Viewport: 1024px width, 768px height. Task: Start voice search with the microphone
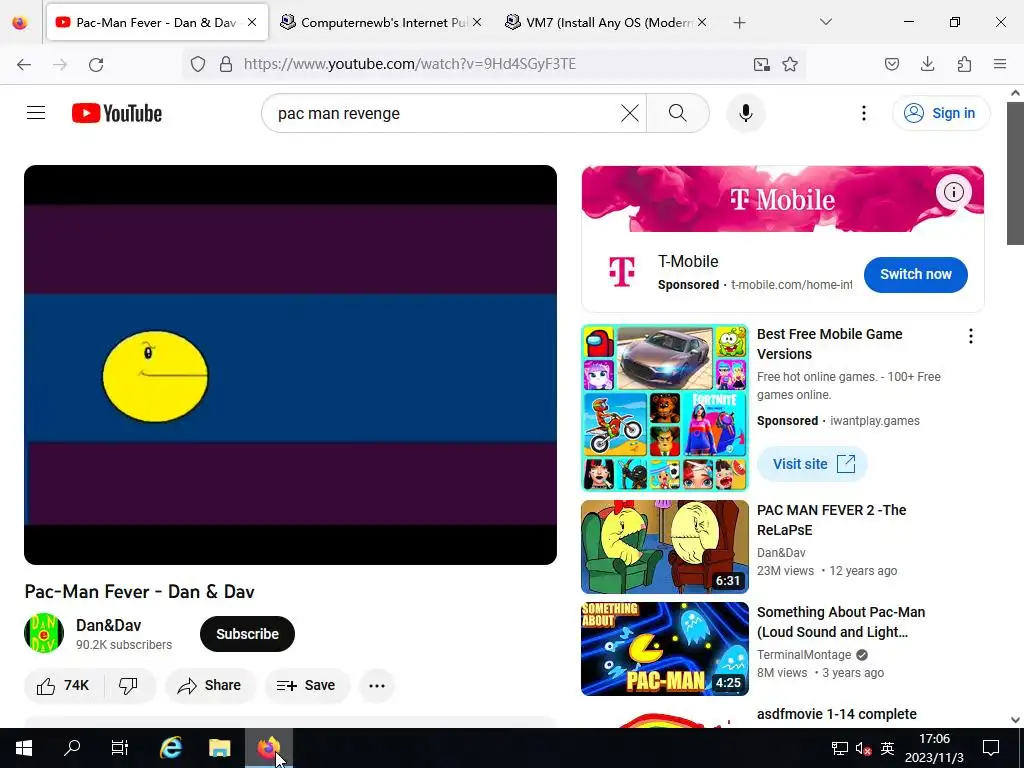(x=746, y=113)
